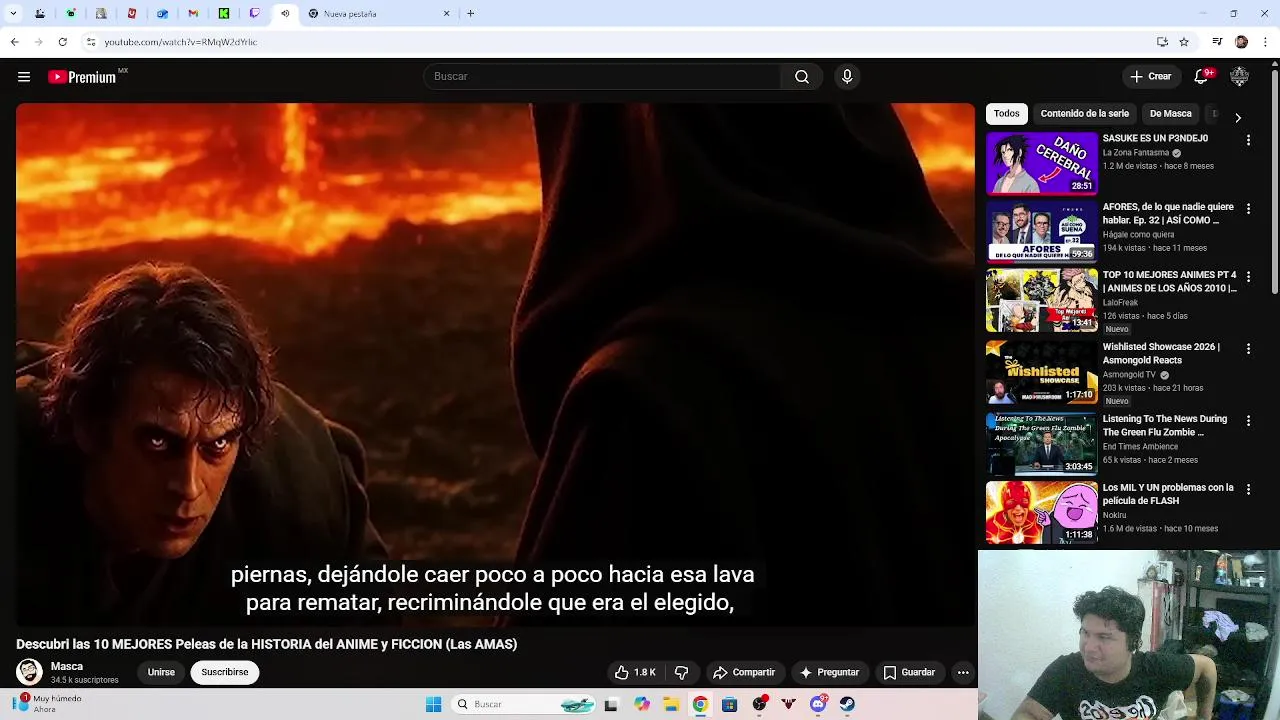The image size is (1280, 720).
Task: Close the Nueva pestaña tab
Action: 446,14
